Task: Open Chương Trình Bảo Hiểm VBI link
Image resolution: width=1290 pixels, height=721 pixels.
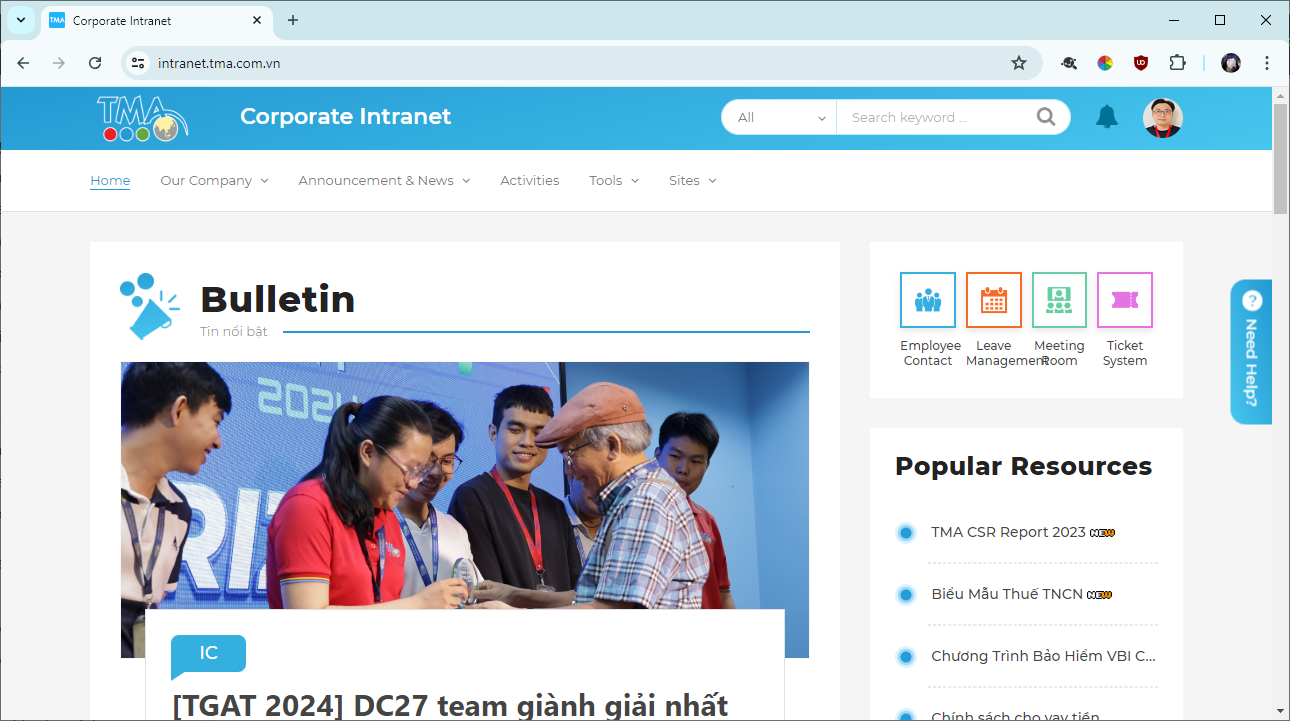Action: tap(1043, 656)
